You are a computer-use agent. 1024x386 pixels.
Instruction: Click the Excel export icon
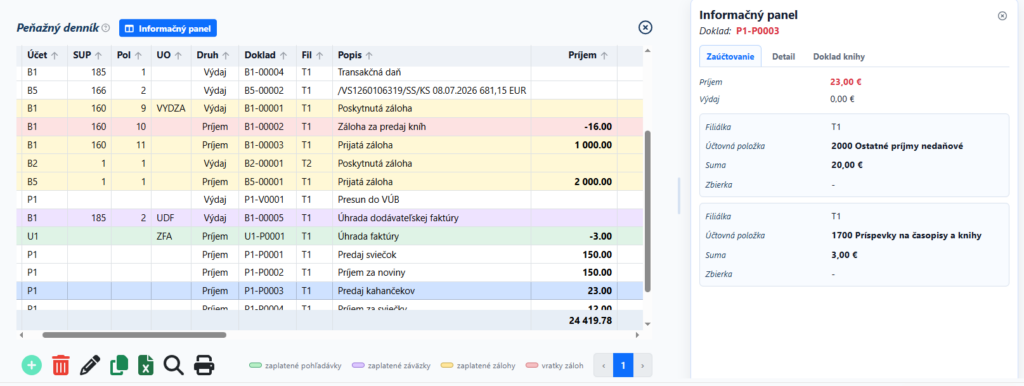point(146,364)
